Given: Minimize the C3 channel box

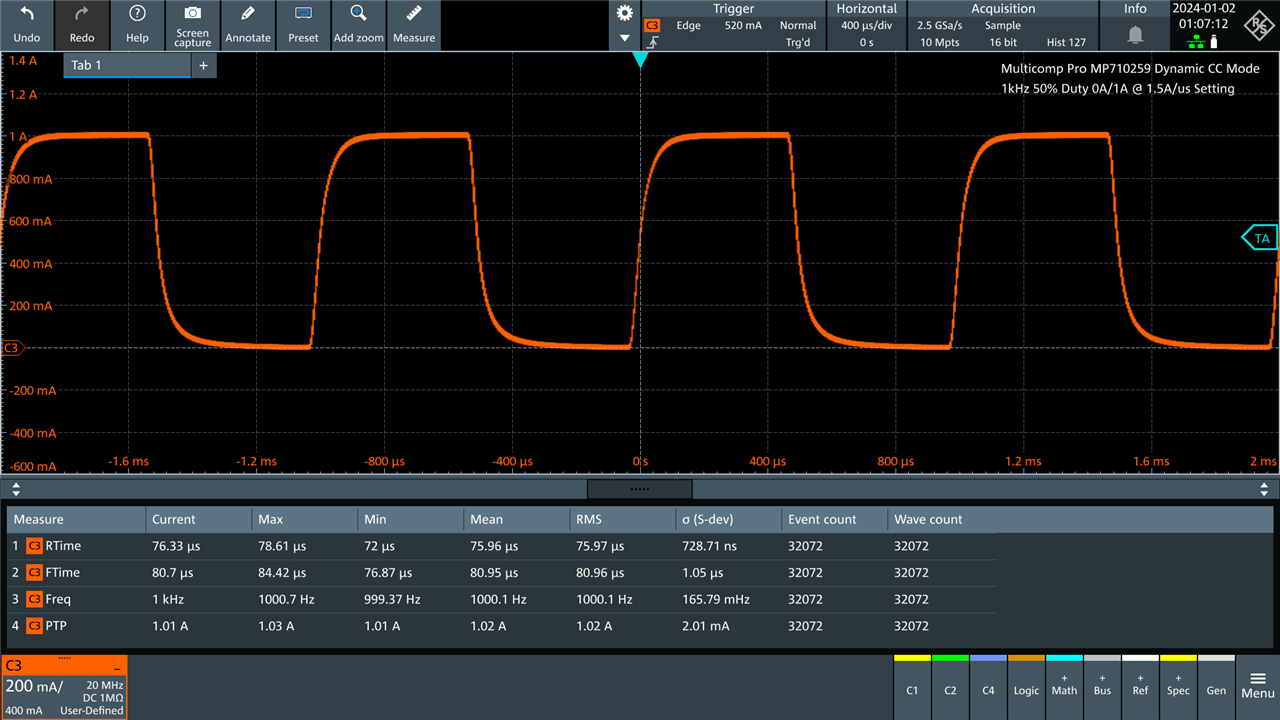Looking at the screenshot, I should pyautogui.click(x=117, y=667).
